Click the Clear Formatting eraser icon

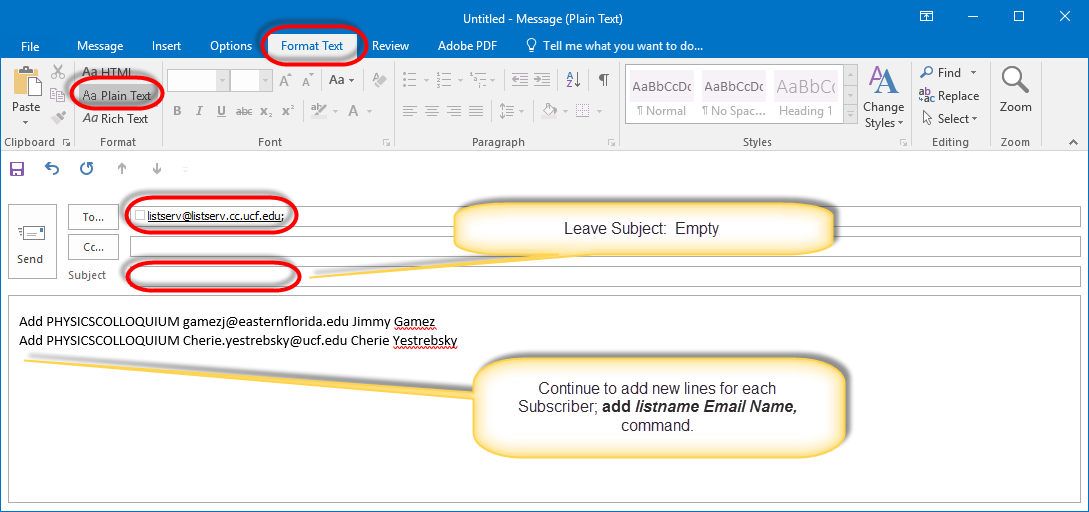(379, 80)
